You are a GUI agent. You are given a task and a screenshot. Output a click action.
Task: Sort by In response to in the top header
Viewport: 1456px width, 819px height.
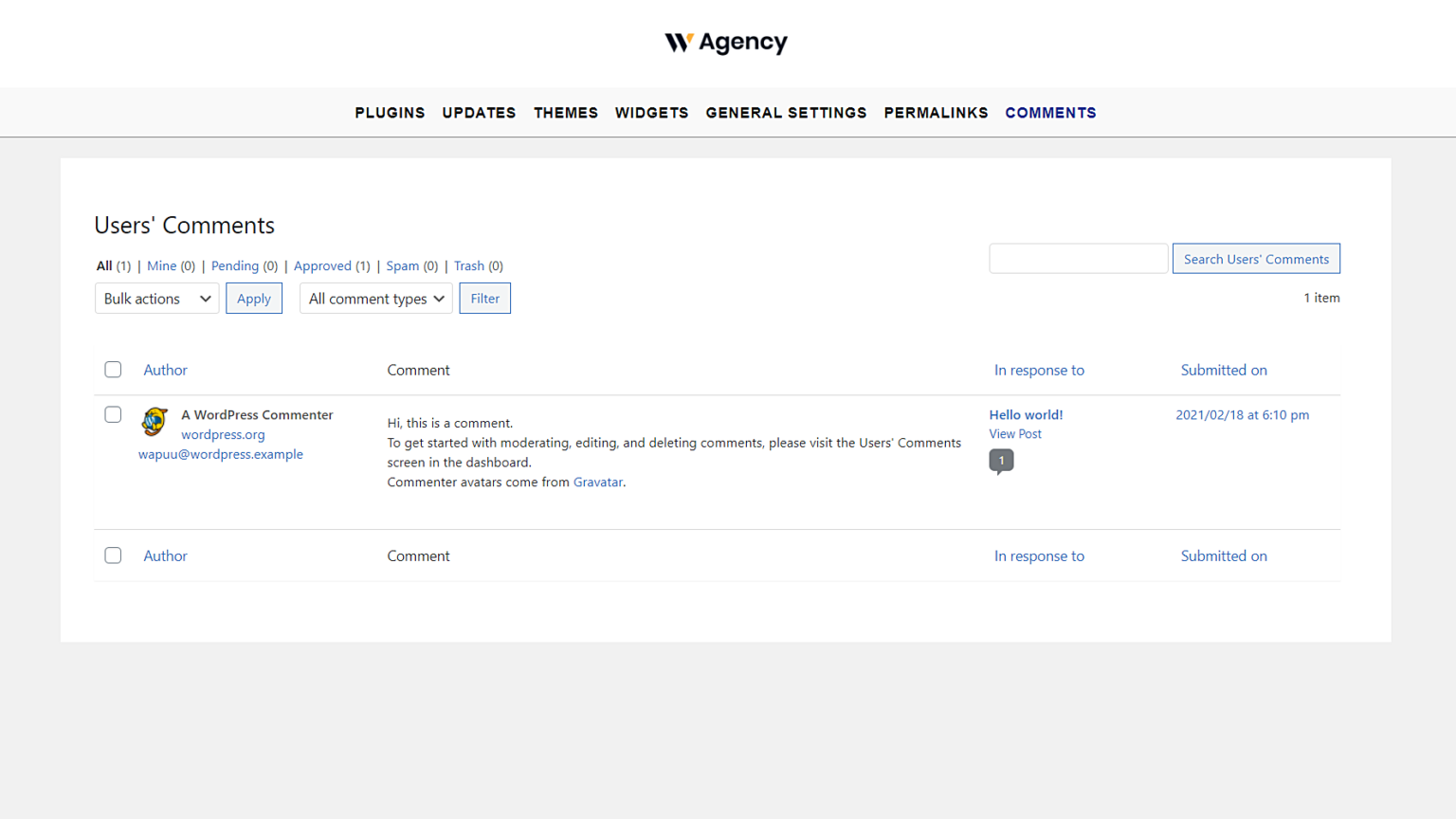(1039, 371)
